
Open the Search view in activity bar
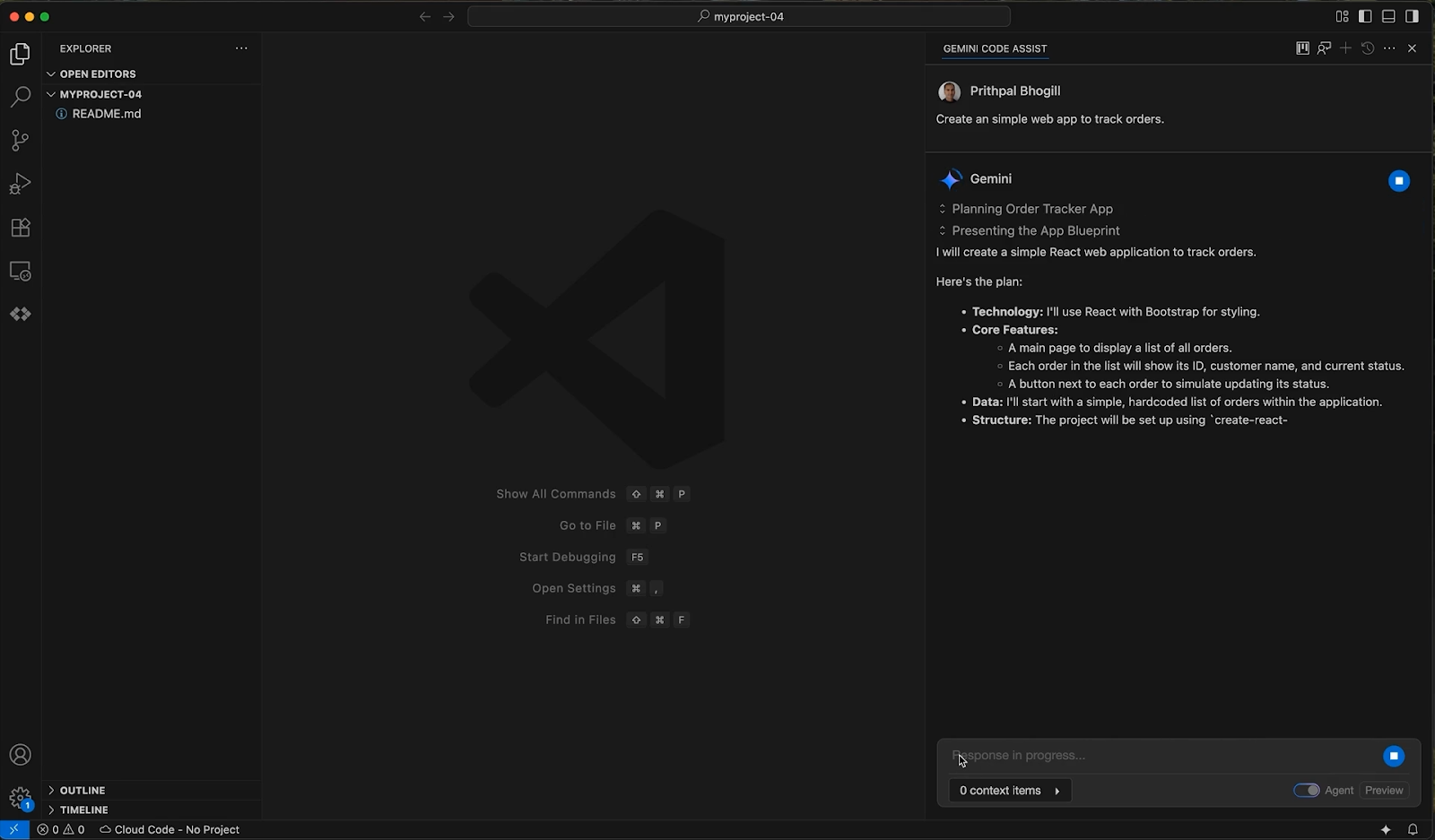[20, 97]
